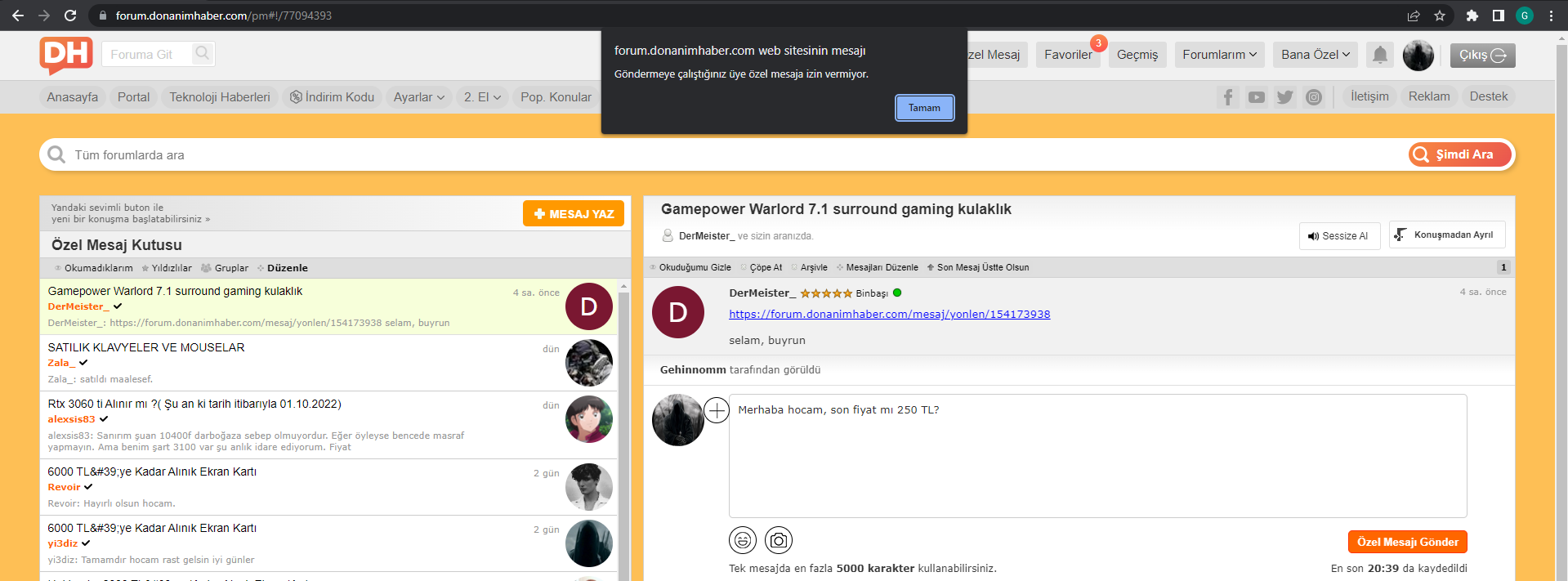Open the browser extensions puzzle icon
Viewport: 1568px width, 581px height.
coord(1472,16)
